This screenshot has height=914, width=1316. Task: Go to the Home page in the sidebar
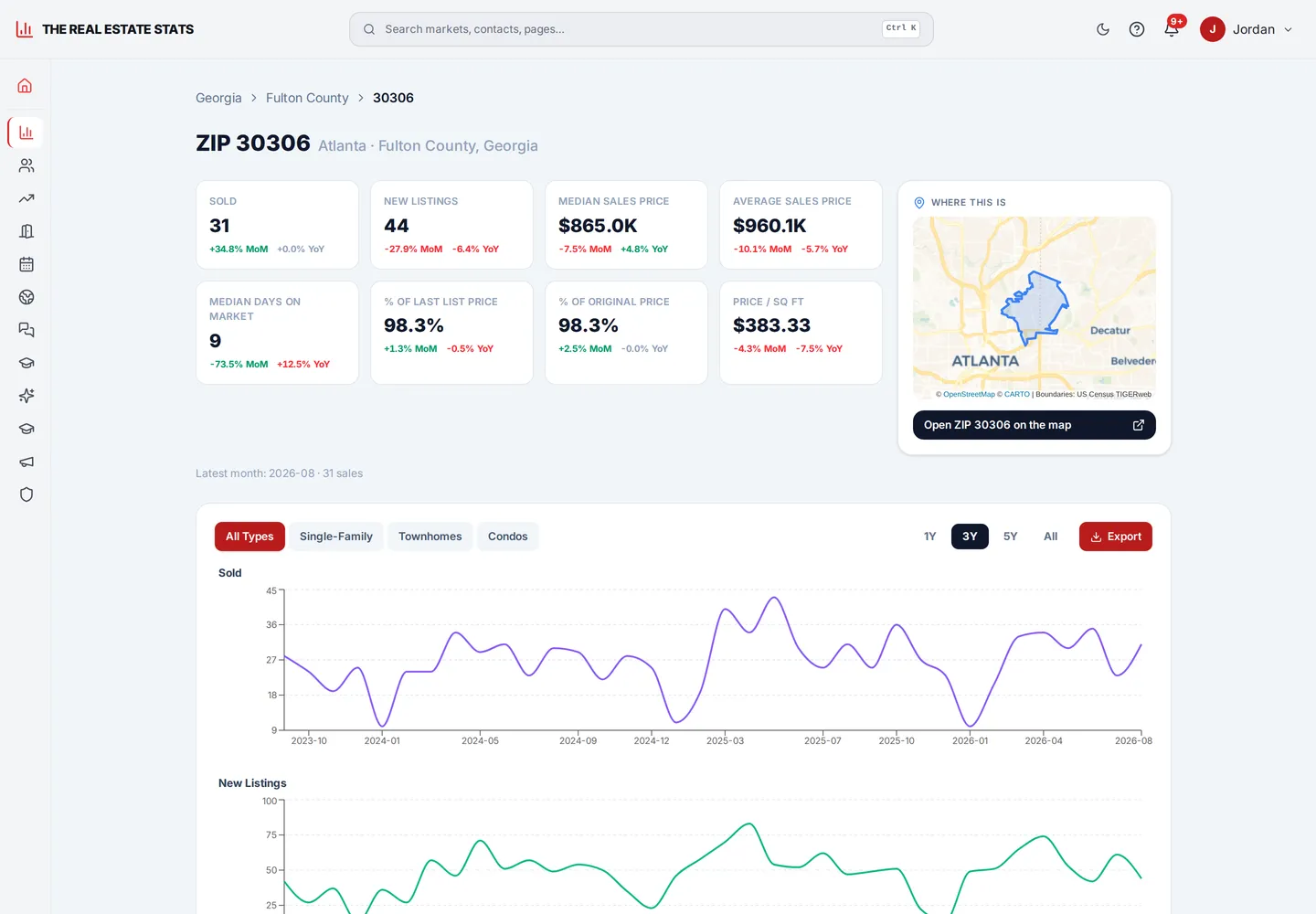26,86
